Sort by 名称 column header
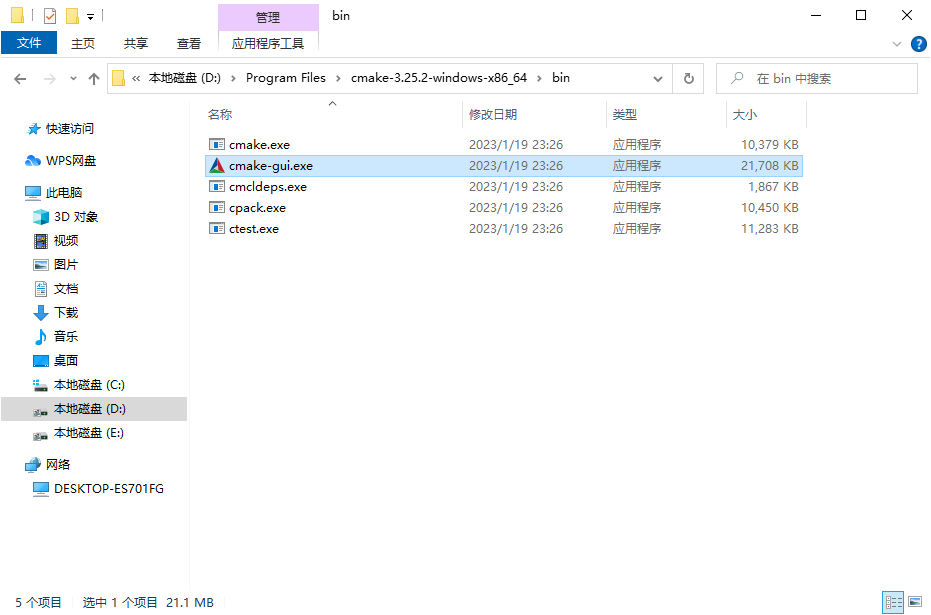Screen dimensions: 931x615 click(x=220, y=115)
